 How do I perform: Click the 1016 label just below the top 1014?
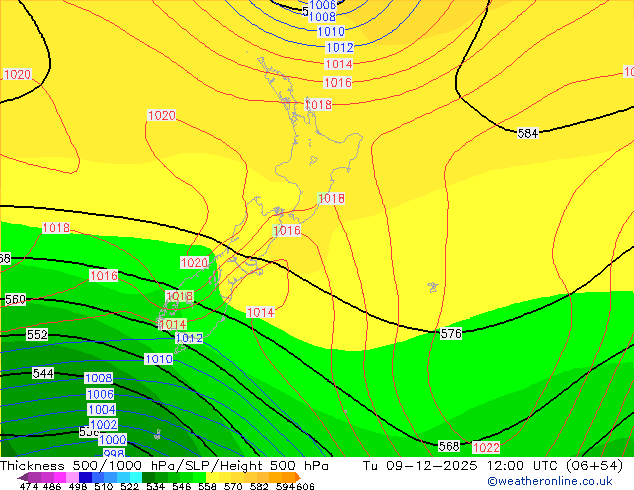pyautogui.click(x=338, y=82)
